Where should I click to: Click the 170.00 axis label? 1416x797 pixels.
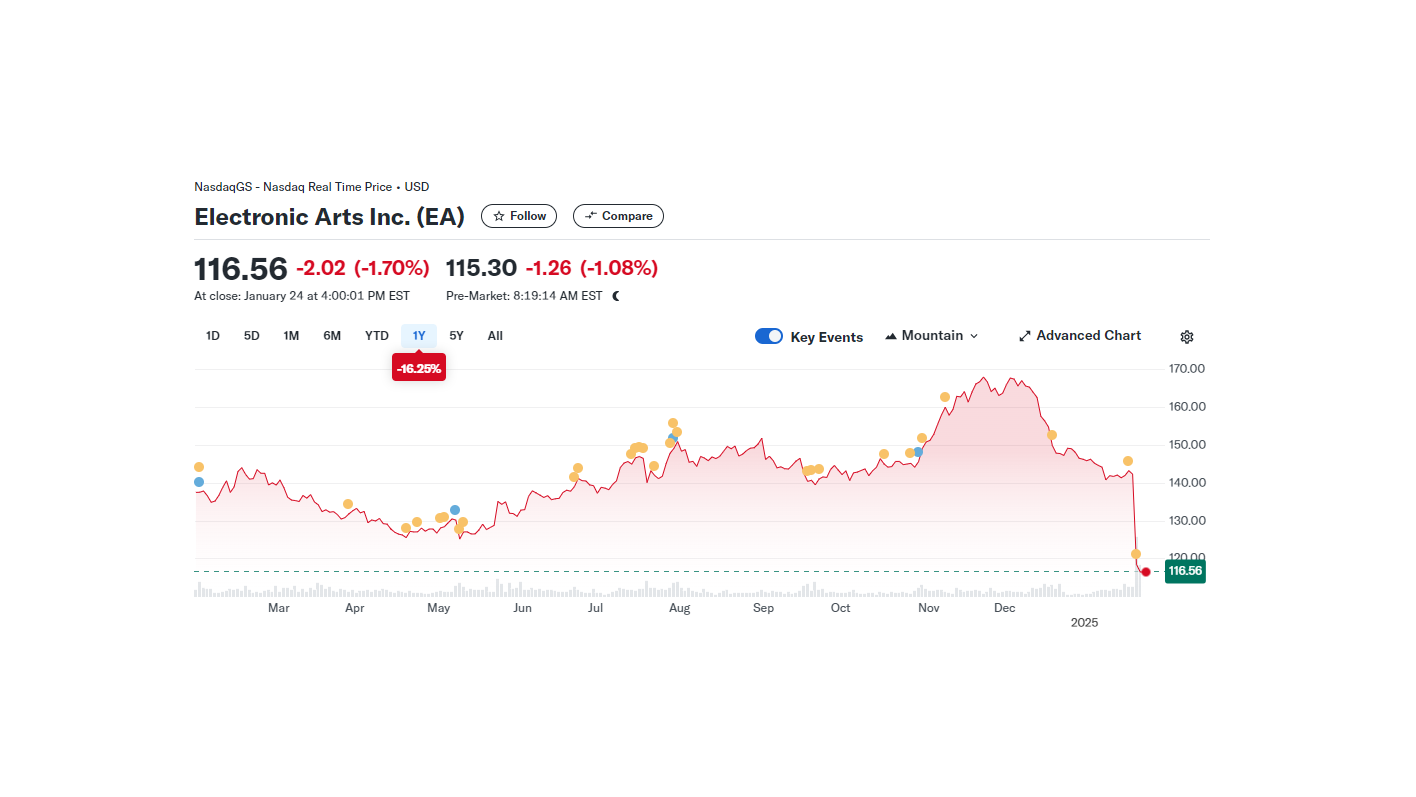(1187, 369)
